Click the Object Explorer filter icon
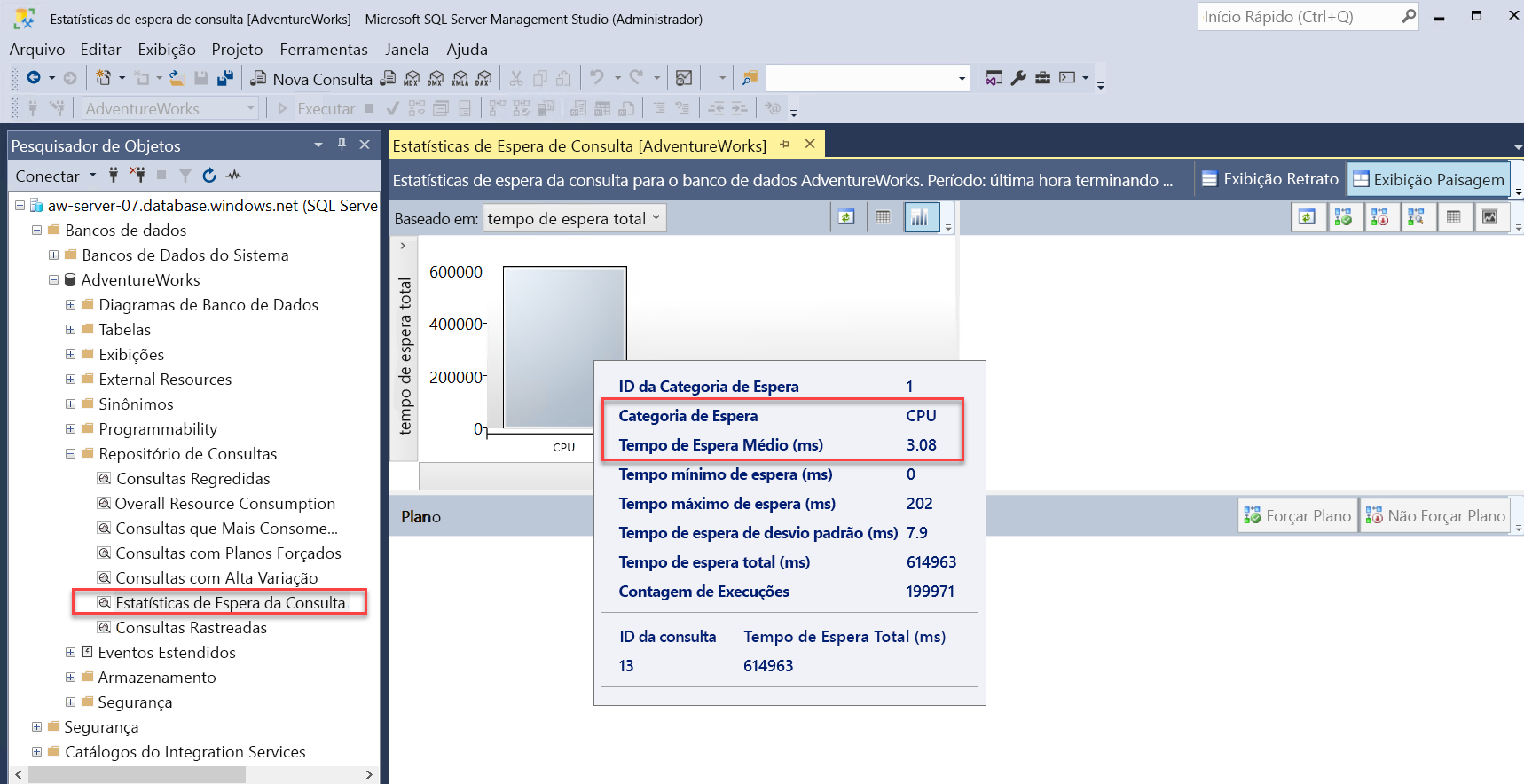1524x784 pixels. click(x=185, y=176)
